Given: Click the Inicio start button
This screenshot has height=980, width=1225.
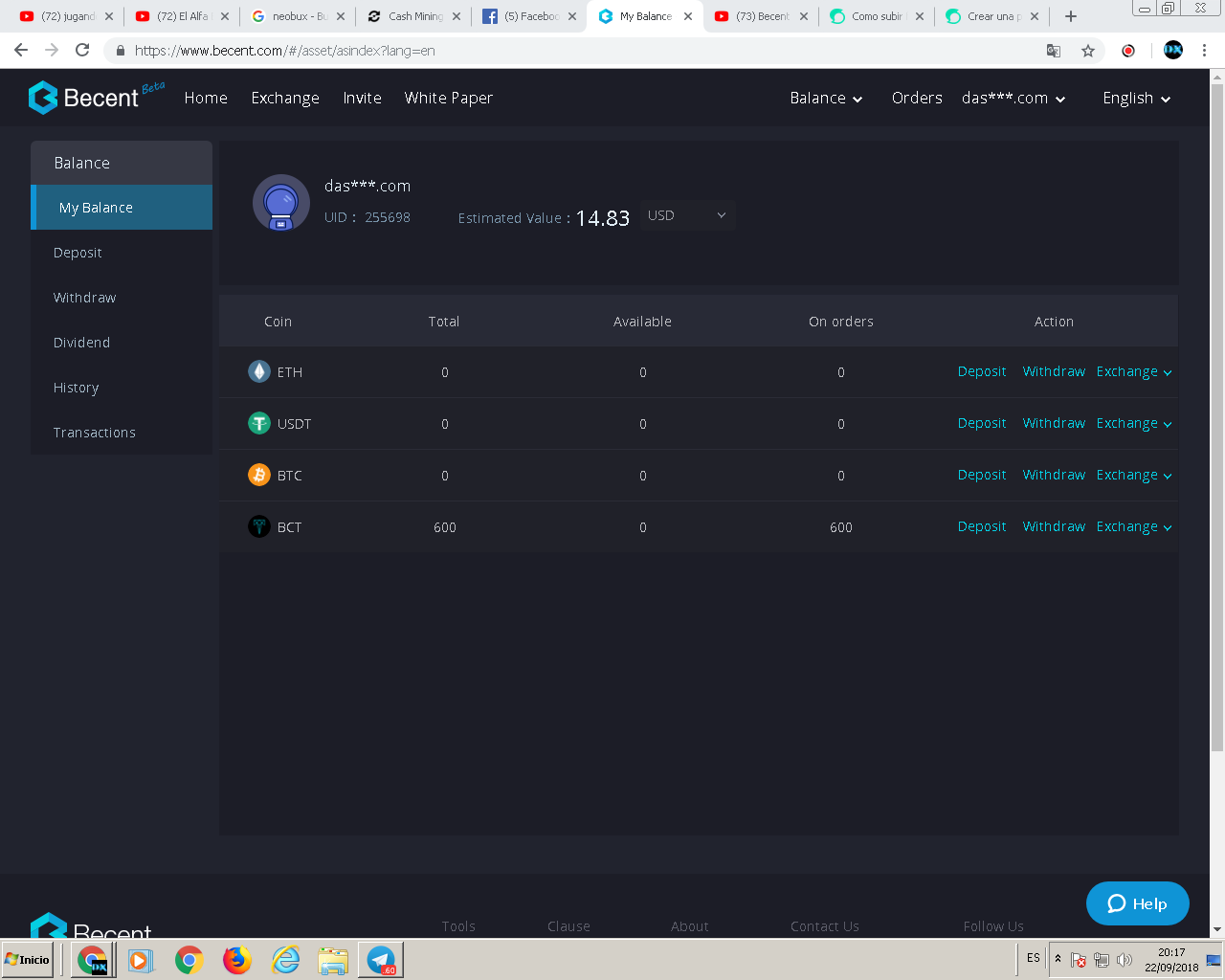Looking at the screenshot, I should tap(29, 960).
